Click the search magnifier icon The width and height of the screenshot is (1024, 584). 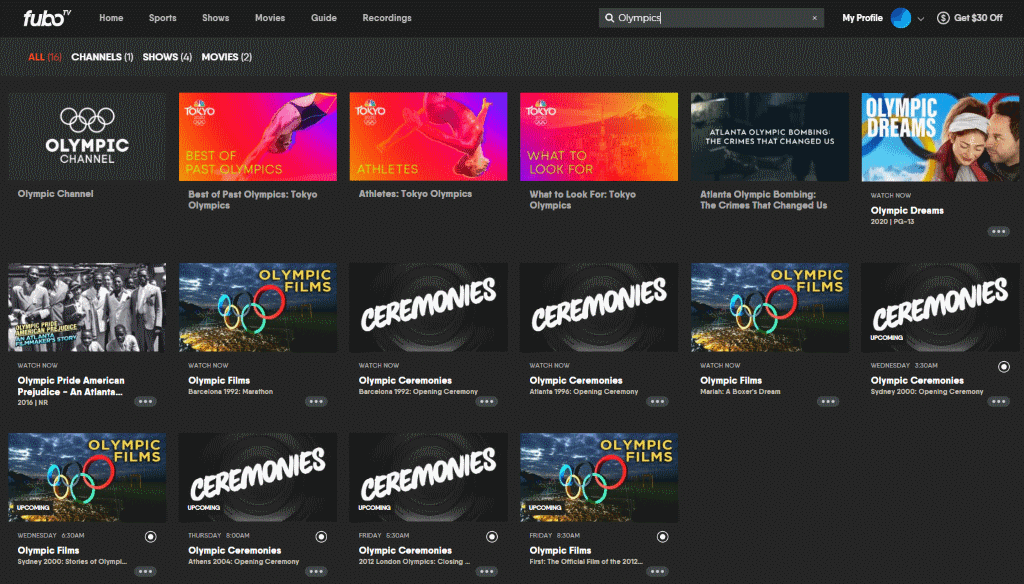(x=609, y=18)
